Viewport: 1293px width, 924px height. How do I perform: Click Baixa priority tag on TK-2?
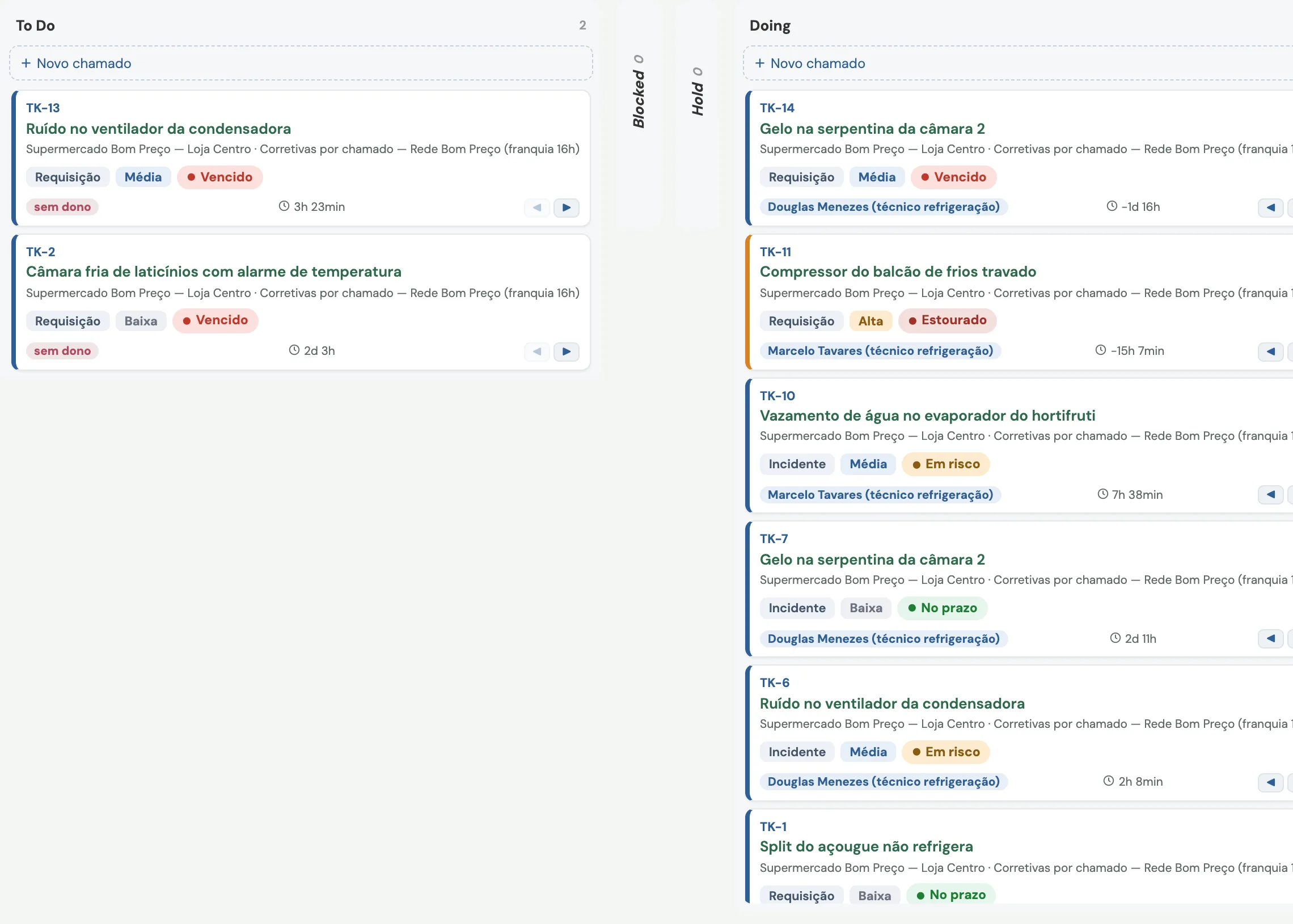pos(141,321)
